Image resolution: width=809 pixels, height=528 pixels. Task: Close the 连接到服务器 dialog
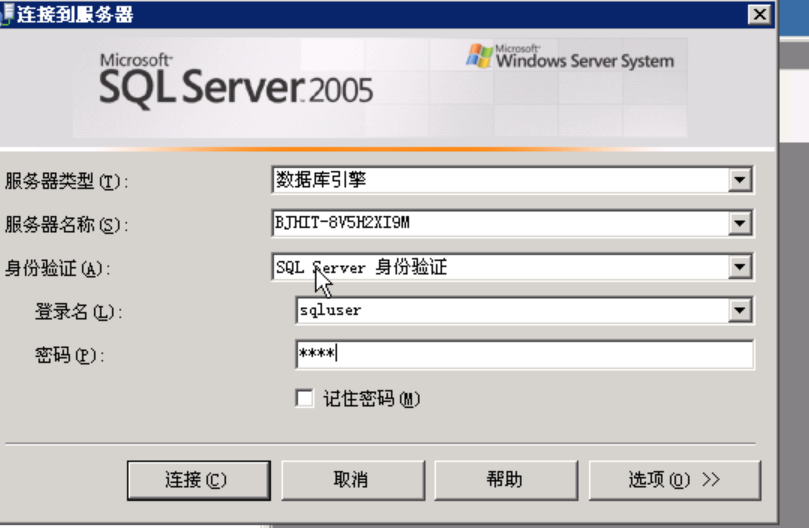tap(759, 14)
